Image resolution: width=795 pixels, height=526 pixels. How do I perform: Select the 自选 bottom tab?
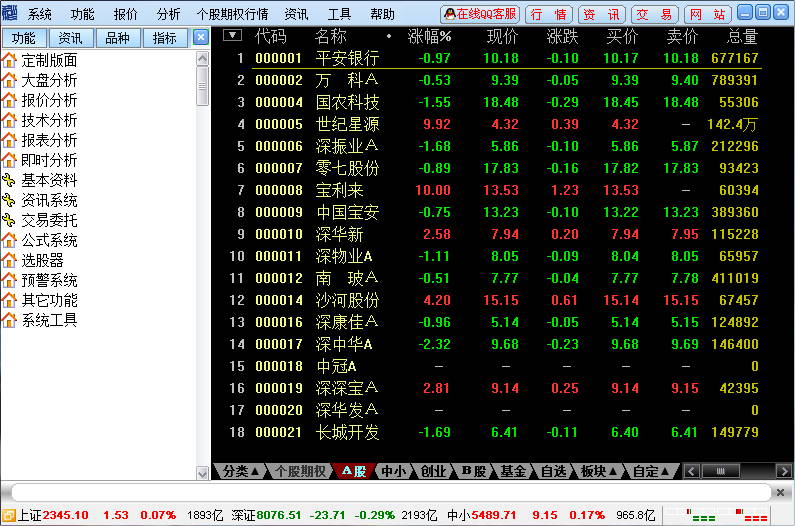pos(553,471)
